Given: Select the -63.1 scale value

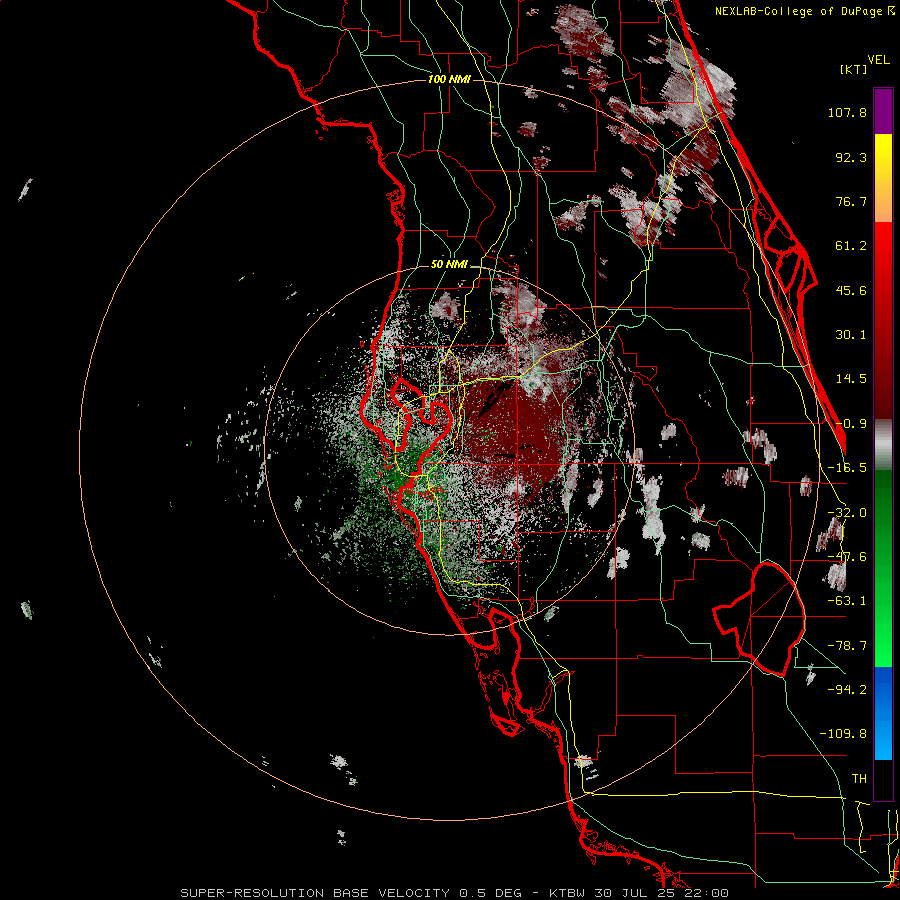Looking at the screenshot, I should pos(847,601).
